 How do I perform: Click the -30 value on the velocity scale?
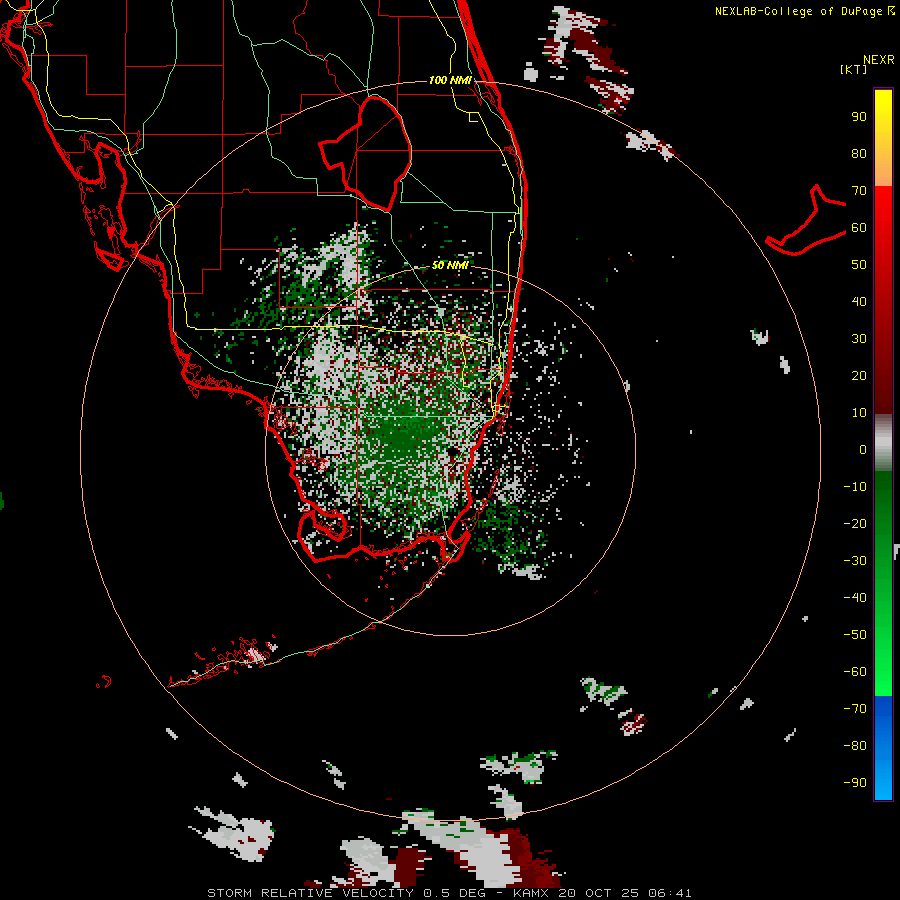855,561
